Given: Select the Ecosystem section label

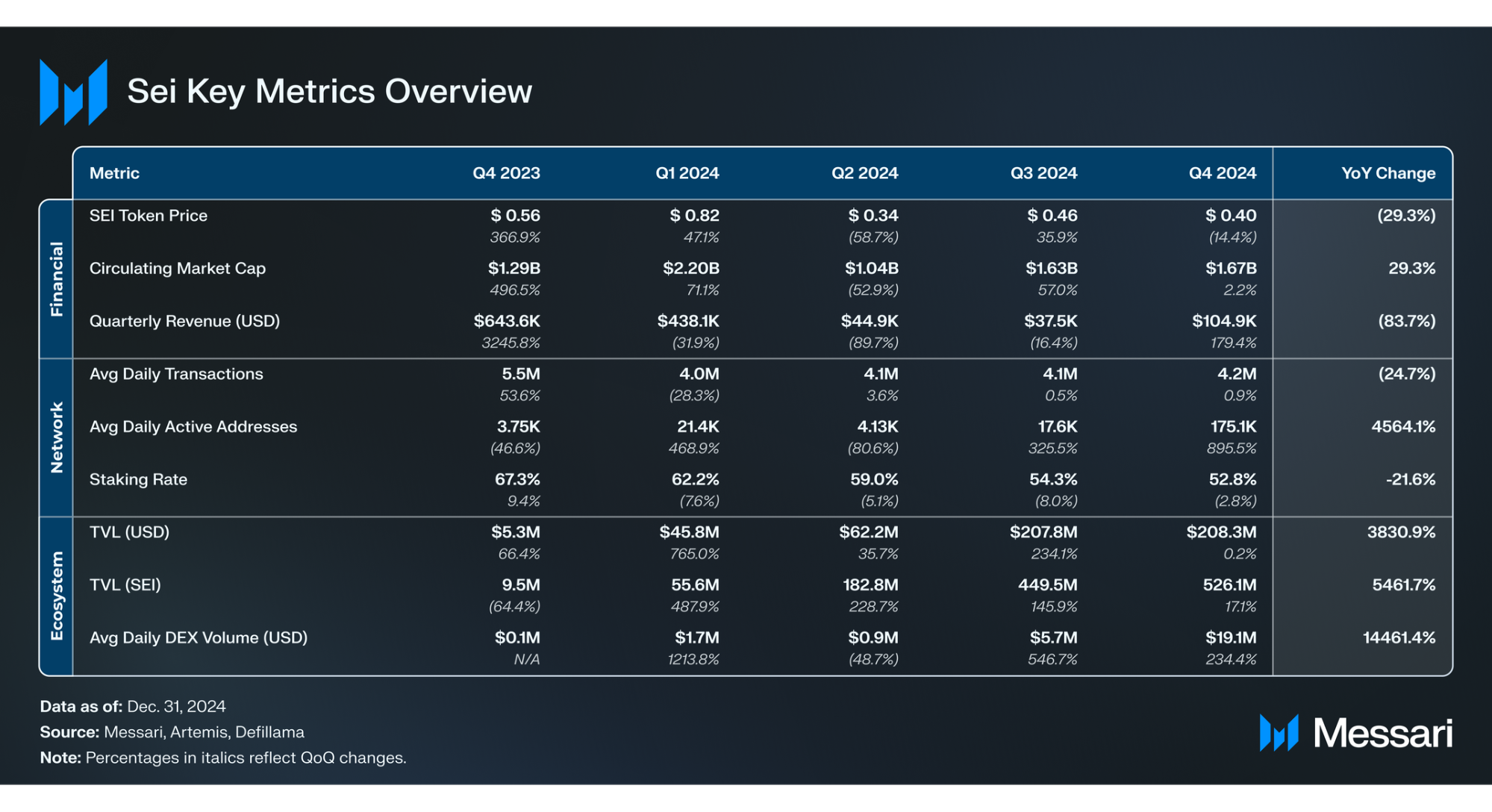Looking at the screenshot, I should 57,596.
